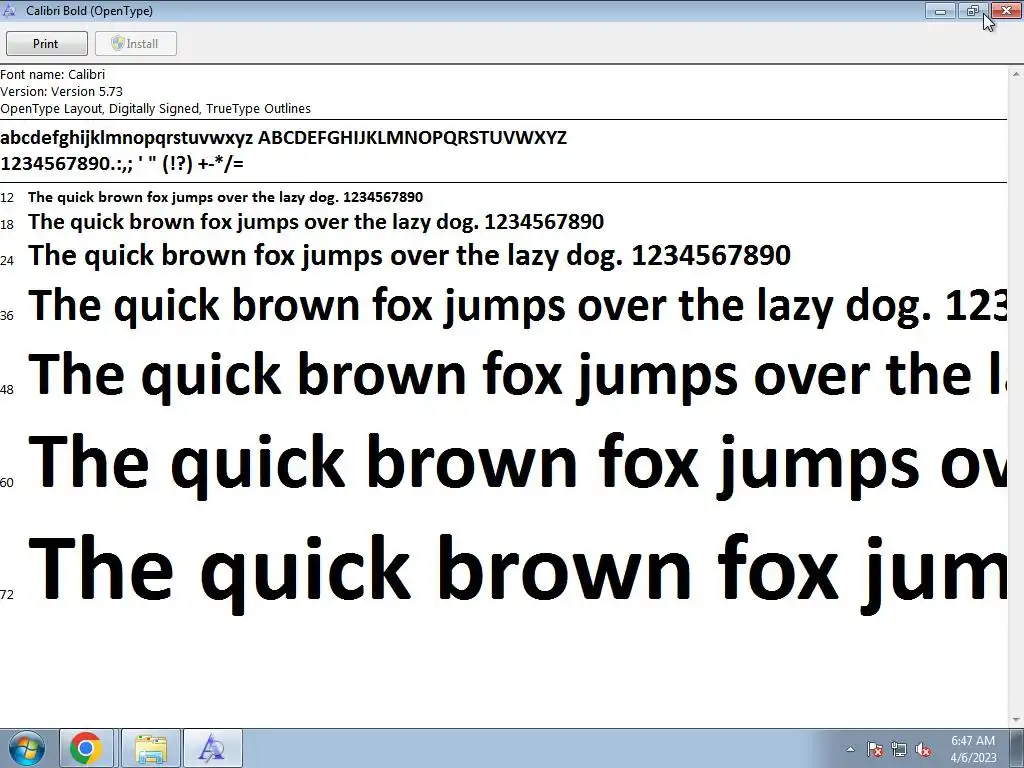Click the 'Calibri Bold (OpenType)' window title
Image resolution: width=1024 pixels, height=768 pixels.
point(89,10)
